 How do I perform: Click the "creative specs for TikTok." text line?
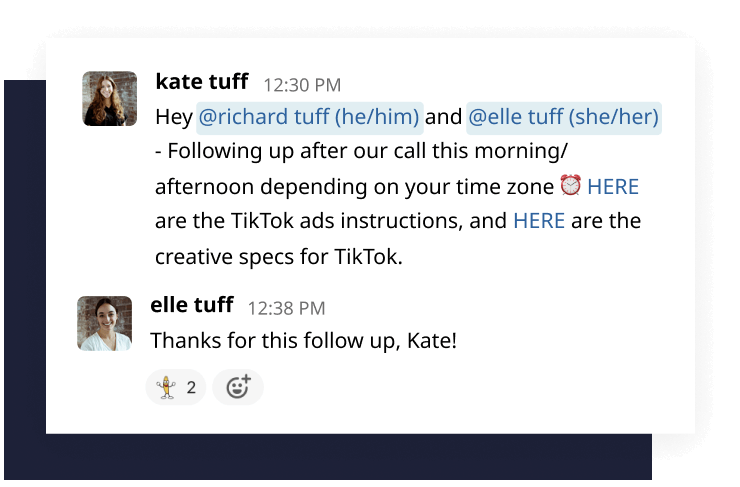pos(279,257)
